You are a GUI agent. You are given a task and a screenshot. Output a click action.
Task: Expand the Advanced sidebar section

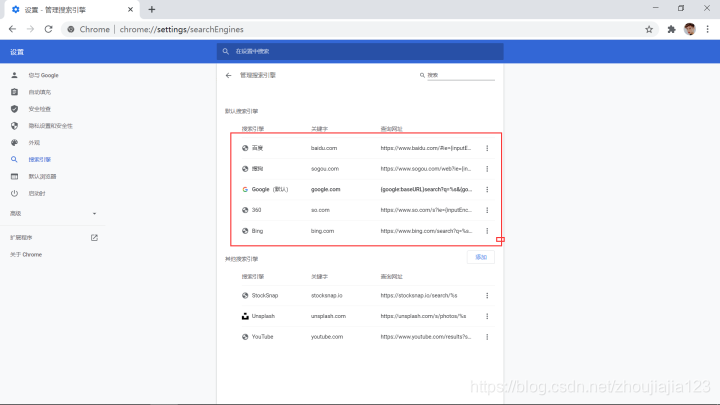click(x=53, y=214)
